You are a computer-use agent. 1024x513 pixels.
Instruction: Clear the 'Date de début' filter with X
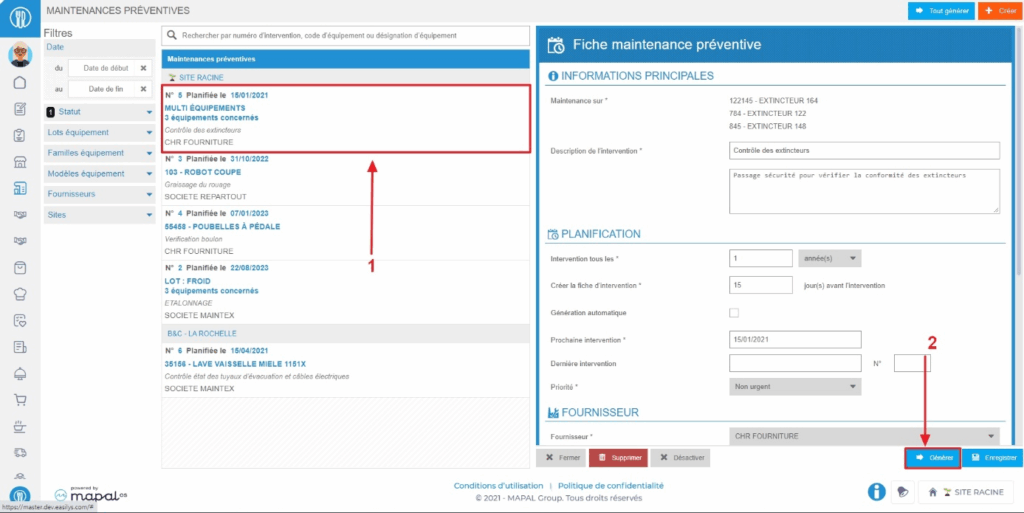143,68
